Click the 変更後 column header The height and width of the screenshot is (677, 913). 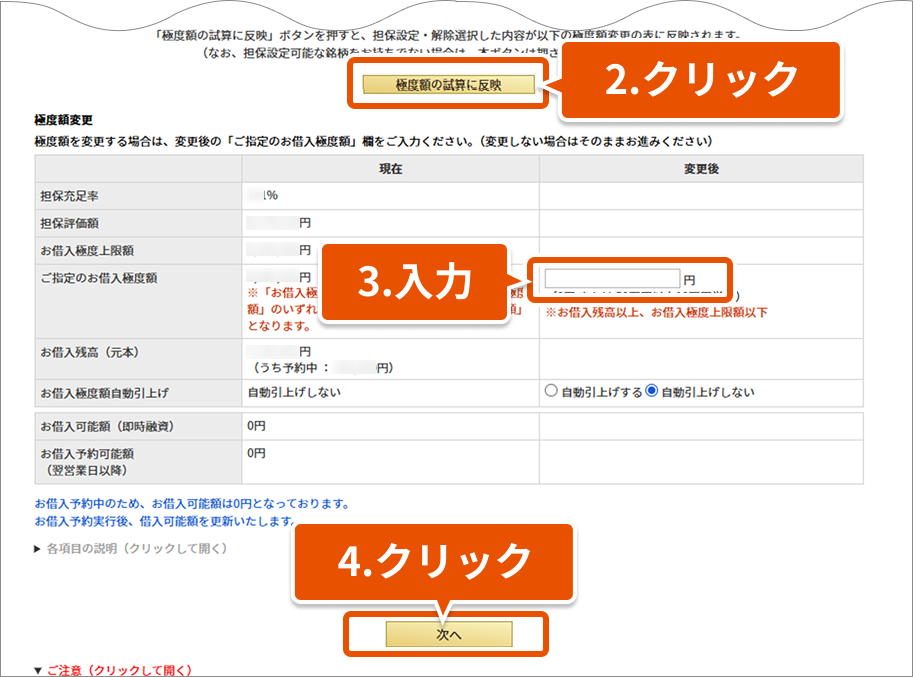pos(701,169)
